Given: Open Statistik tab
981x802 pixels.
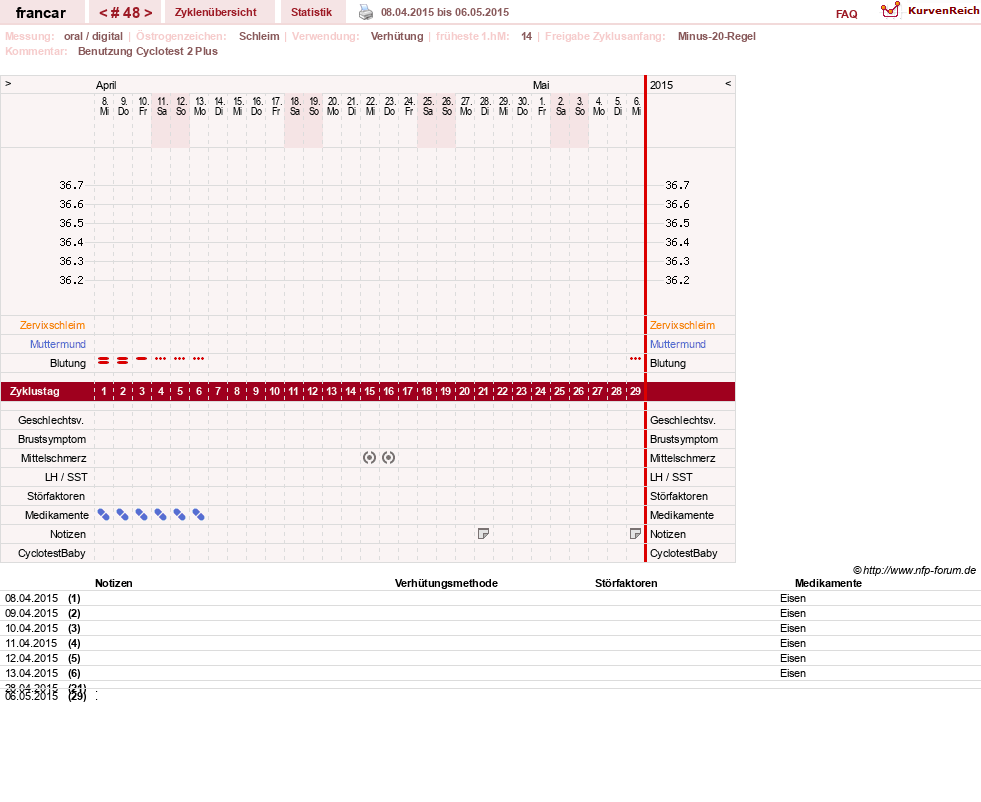Looking at the screenshot, I should [x=312, y=13].
